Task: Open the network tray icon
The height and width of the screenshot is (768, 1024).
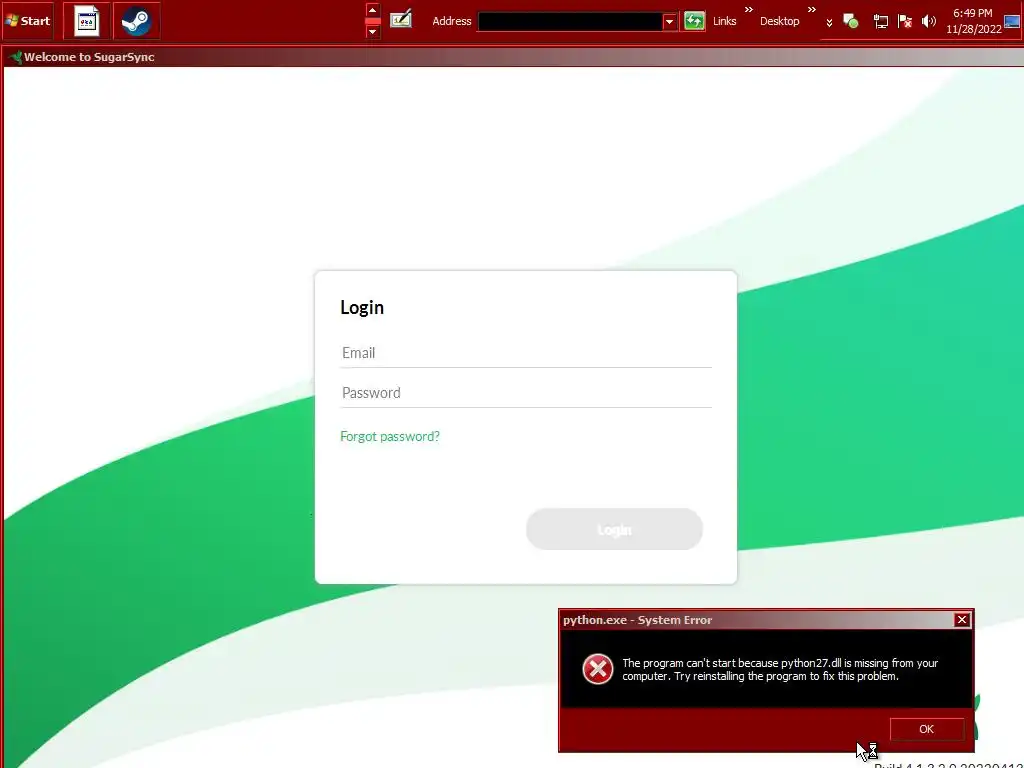Action: 880,22
